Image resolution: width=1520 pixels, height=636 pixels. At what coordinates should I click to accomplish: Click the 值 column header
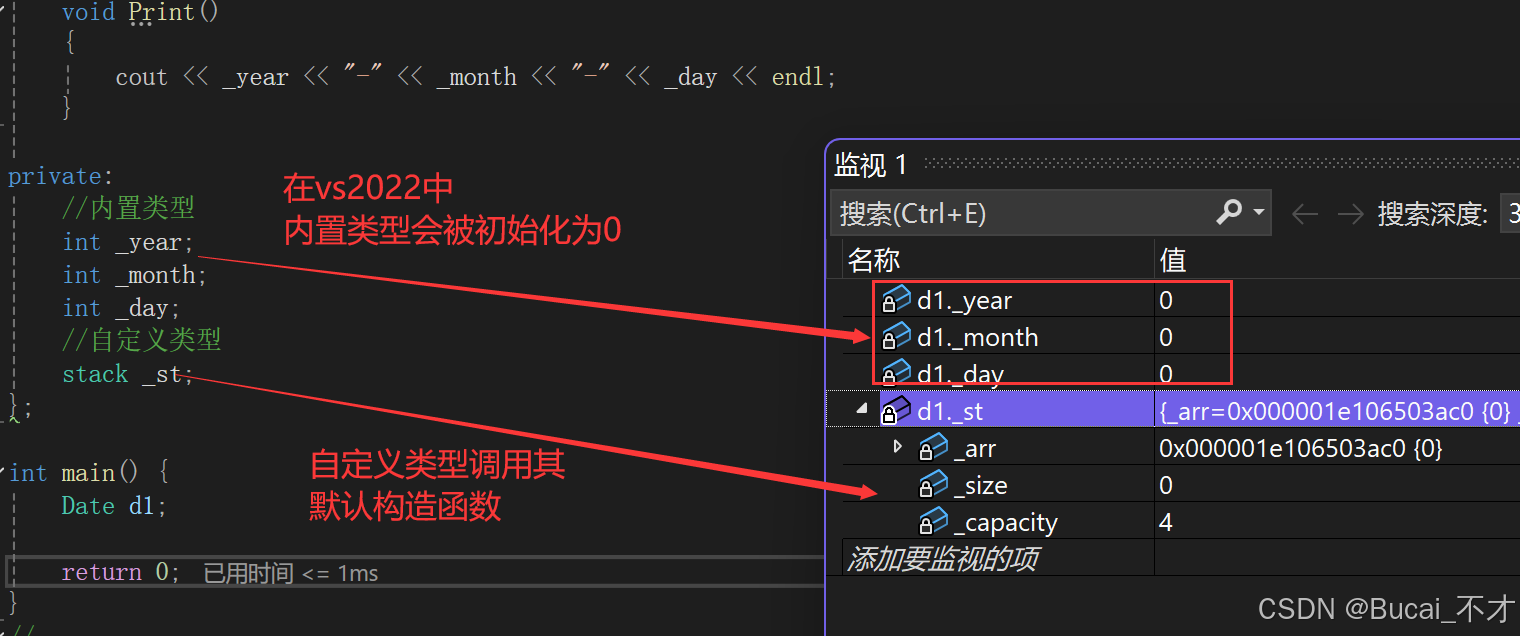(x=1172, y=260)
